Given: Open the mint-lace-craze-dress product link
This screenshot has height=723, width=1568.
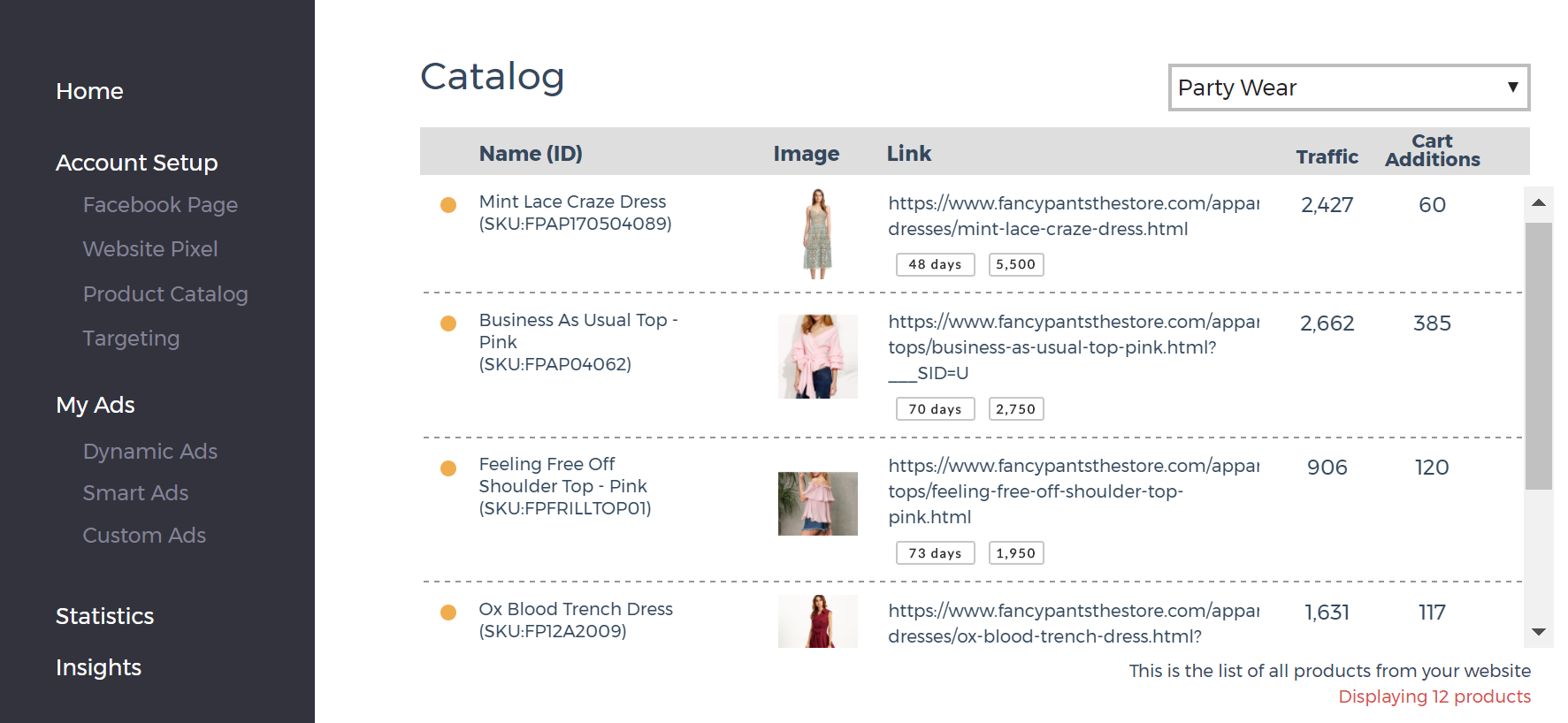Looking at the screenshot, I should [1073, 217].
